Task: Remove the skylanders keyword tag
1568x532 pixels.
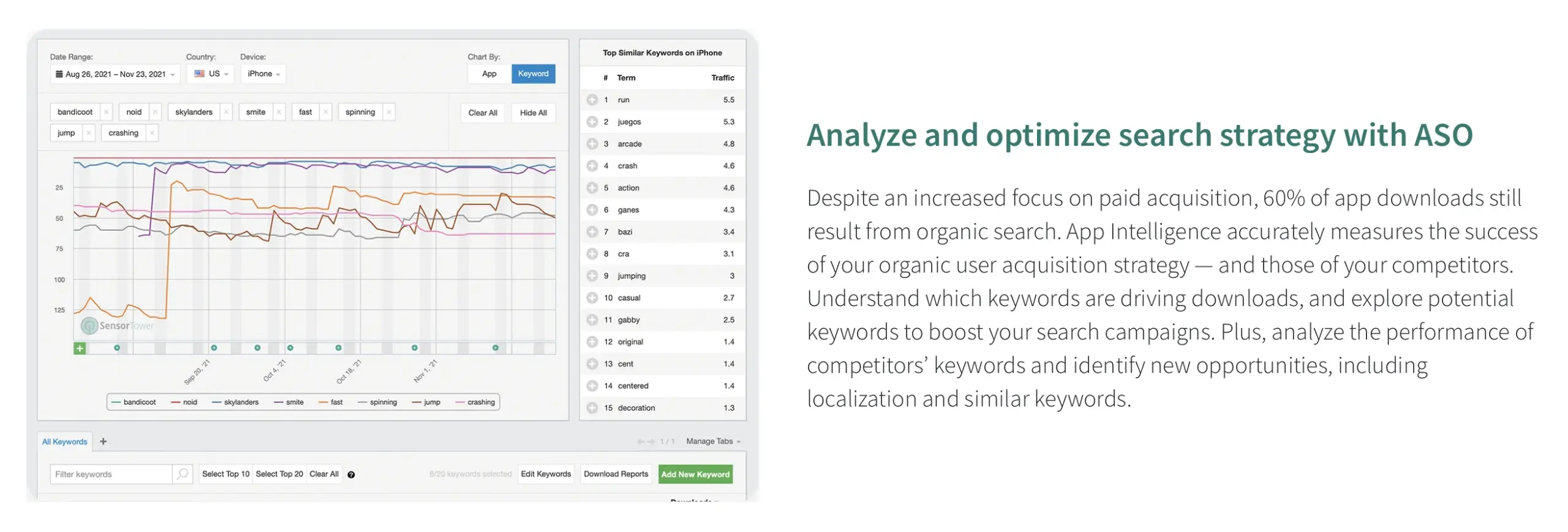Action: (x=225, y=112)
